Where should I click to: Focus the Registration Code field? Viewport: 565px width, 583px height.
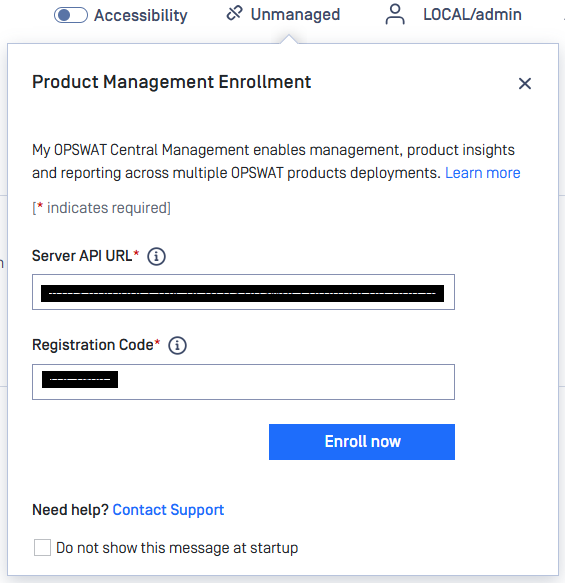tap(243, 382)
